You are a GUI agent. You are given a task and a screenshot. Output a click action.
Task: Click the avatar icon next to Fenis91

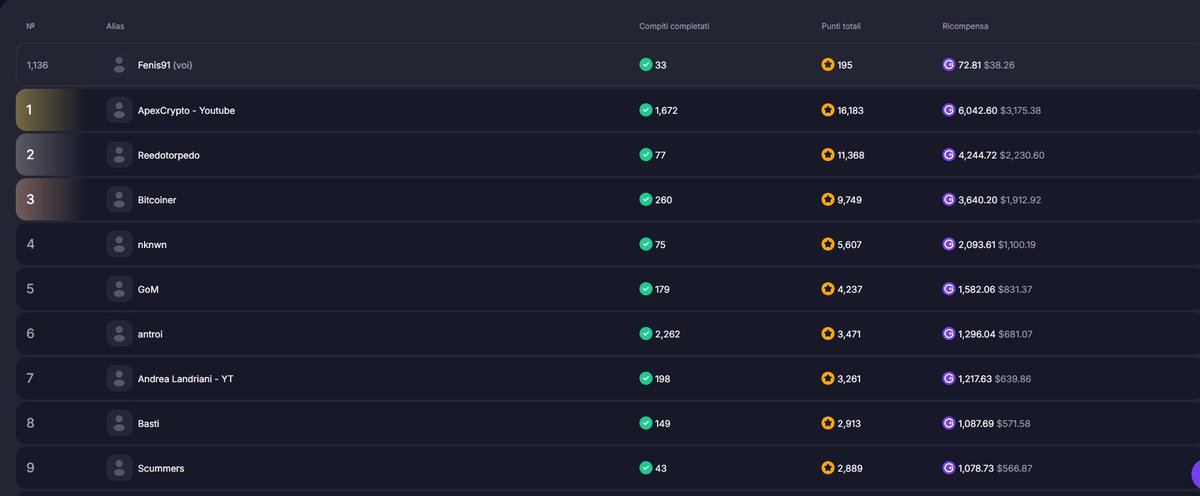click(x=120, y=65)
